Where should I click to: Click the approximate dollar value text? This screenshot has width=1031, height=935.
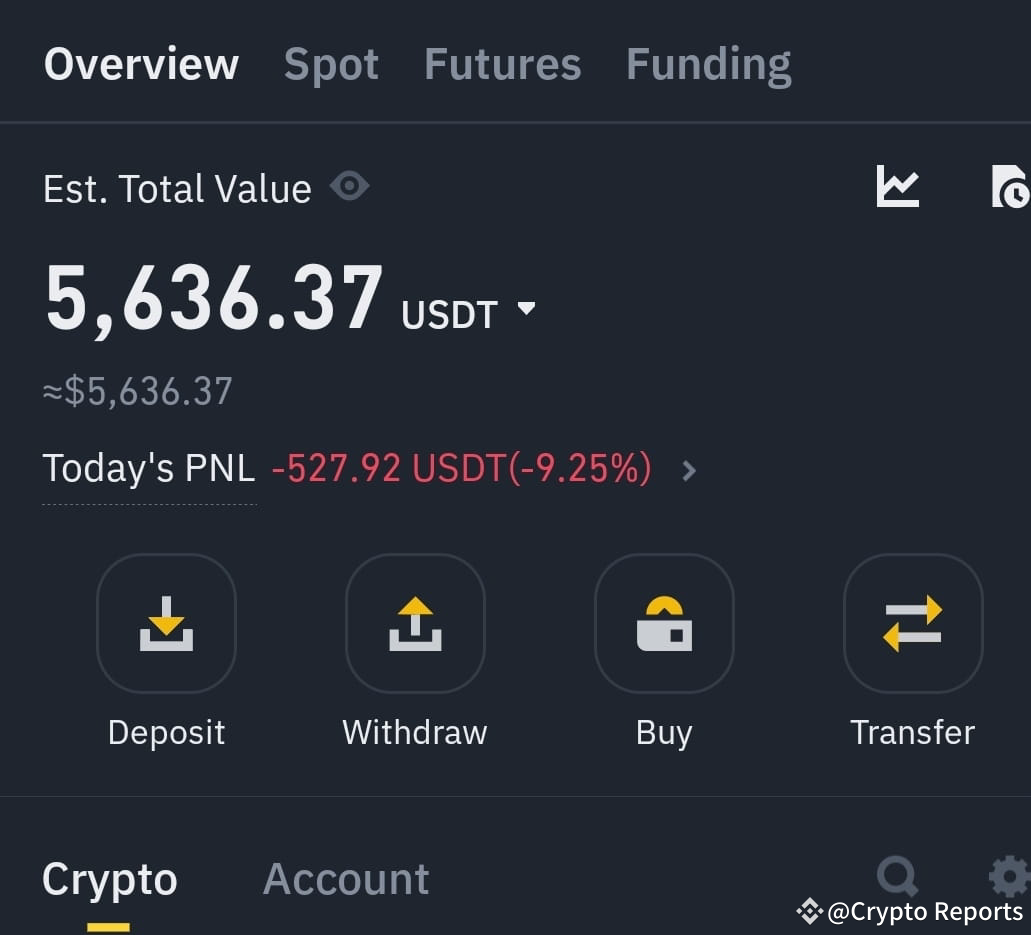coord(137,391)
